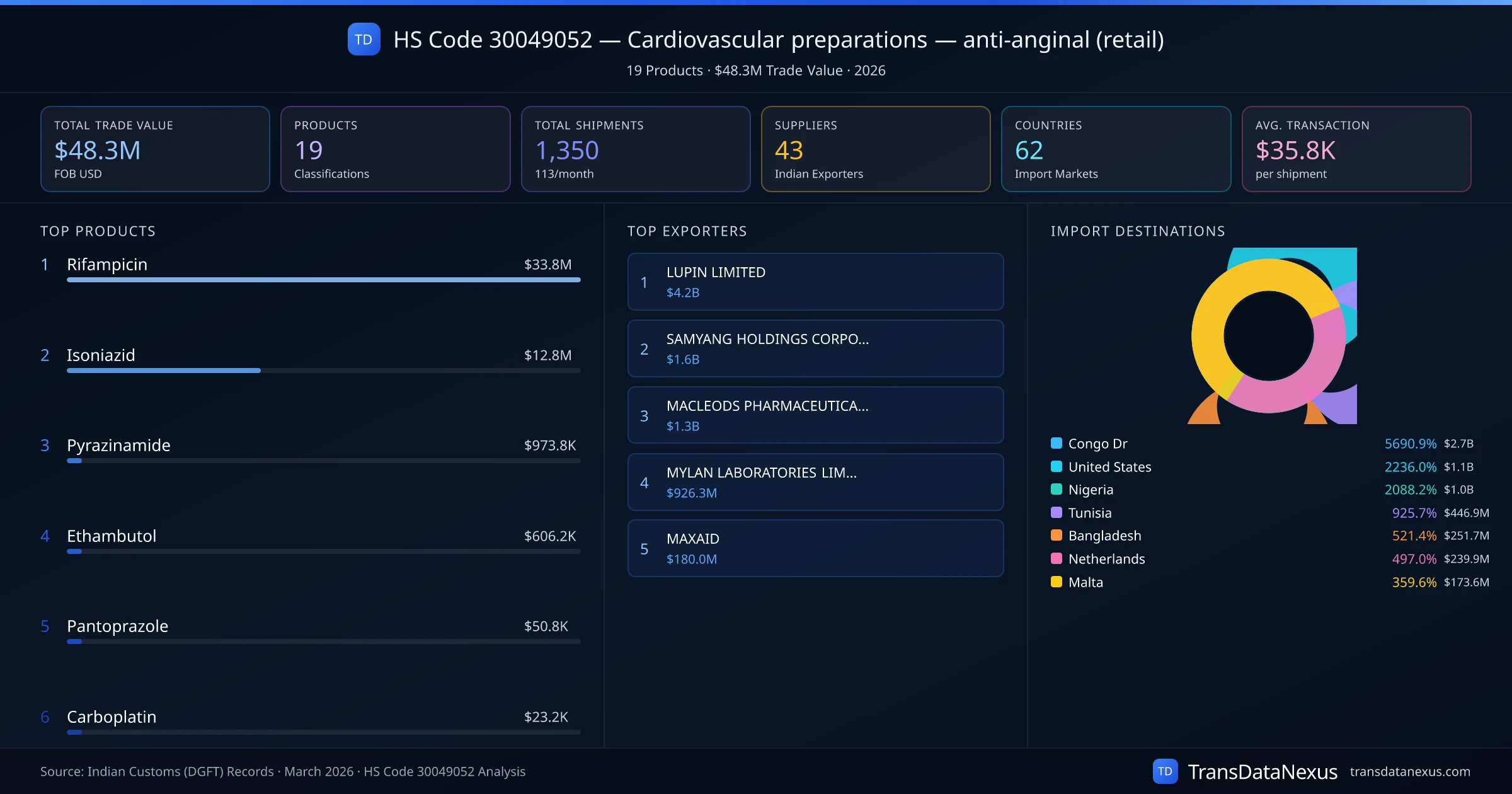The width and height of the screenshot is (1512, 794).
Task: Open the Total Trade Value stat card
Action: (x=155, y=149)
